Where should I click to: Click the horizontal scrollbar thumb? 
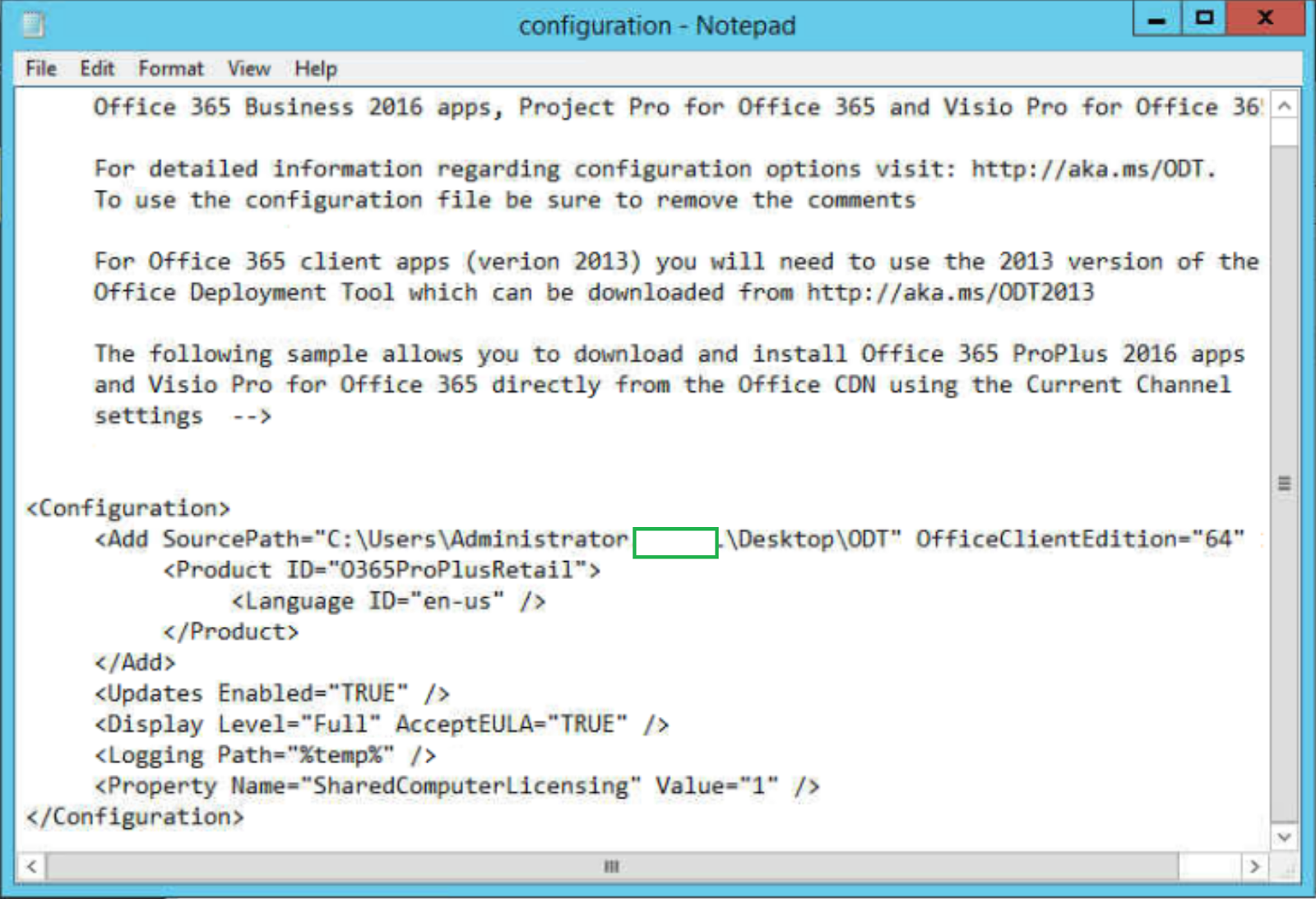click(x=611, y=867)
